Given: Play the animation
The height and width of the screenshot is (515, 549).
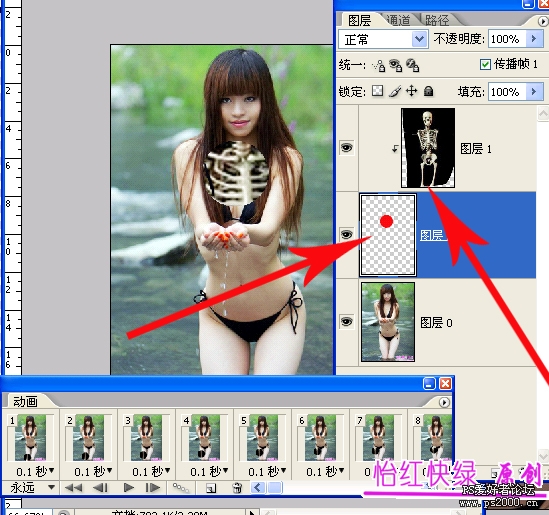Looking at the screenshot, I should pyautogui.click(x=129, y=487).
